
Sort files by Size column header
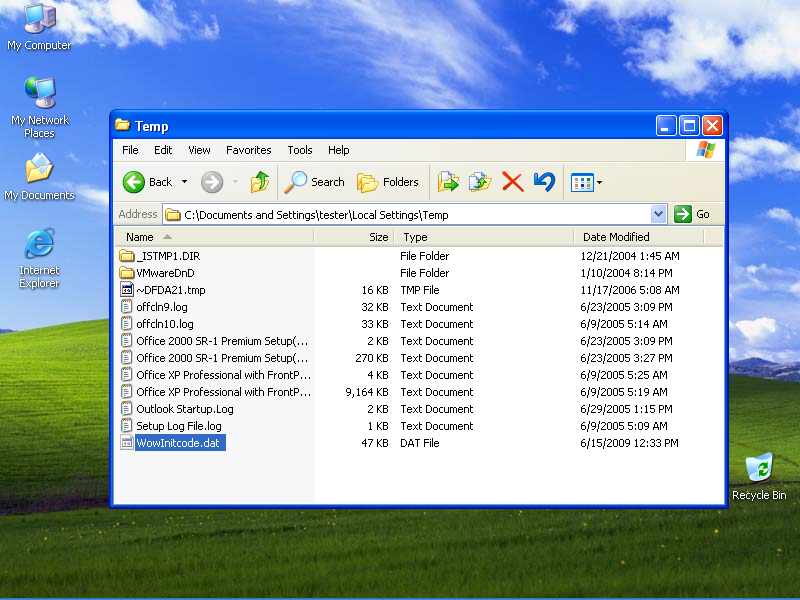coord(354,237)
